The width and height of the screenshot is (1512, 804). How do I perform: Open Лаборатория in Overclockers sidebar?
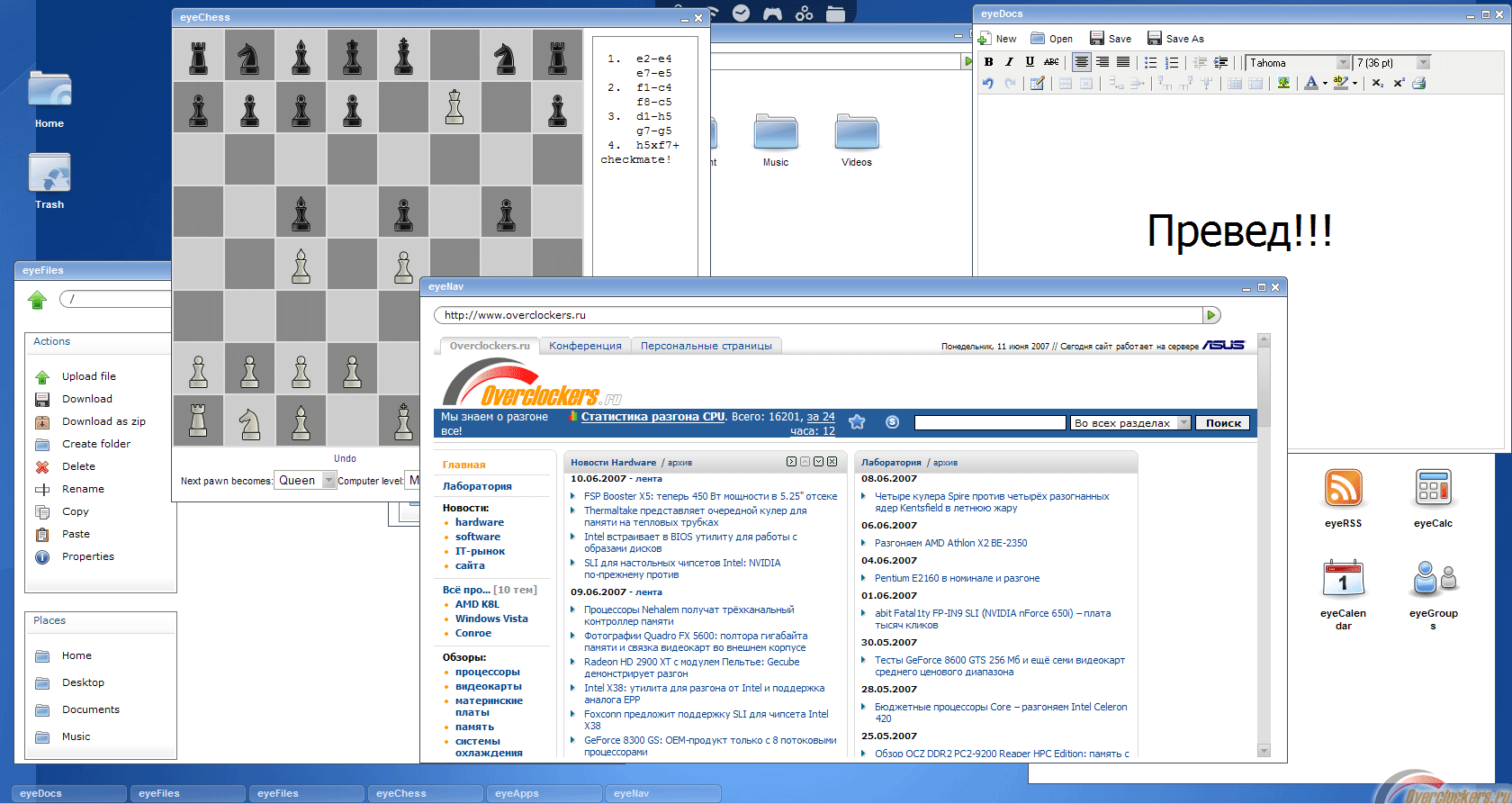coord(477,486)
